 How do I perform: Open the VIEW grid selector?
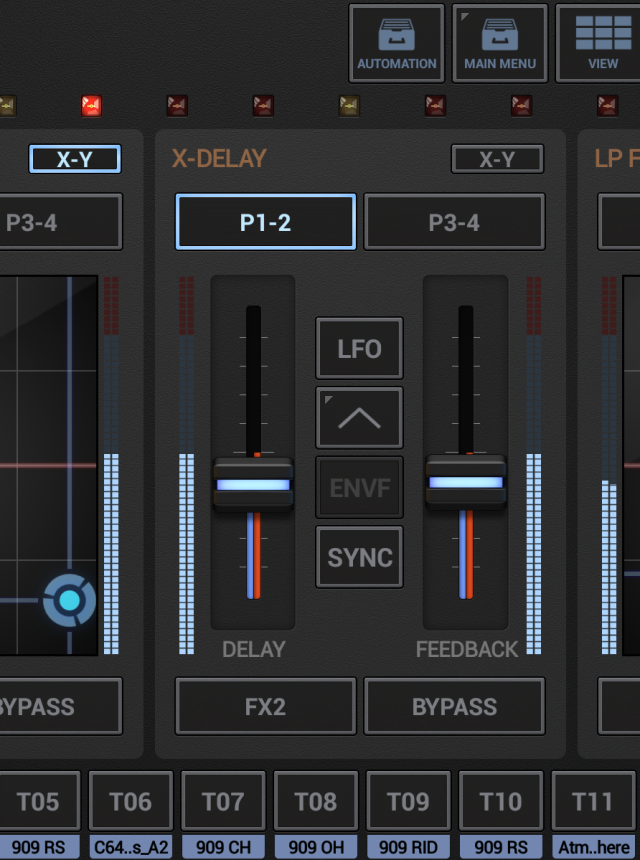click(x=599, y=43)
